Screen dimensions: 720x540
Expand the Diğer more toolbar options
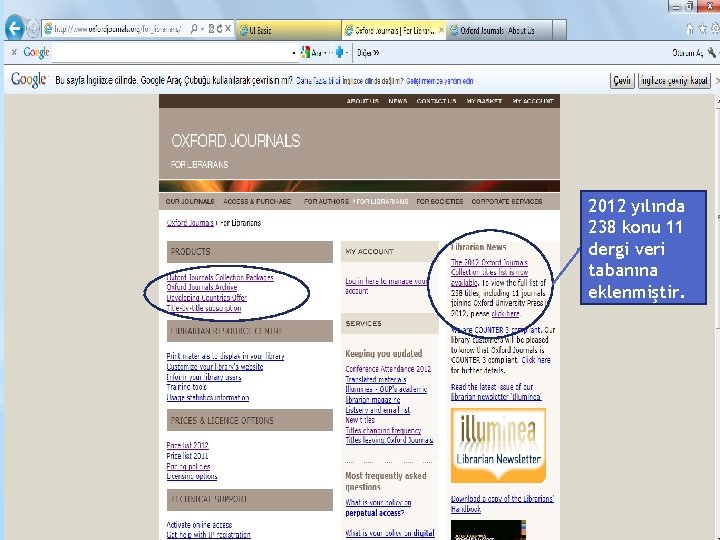coord(368,53)
